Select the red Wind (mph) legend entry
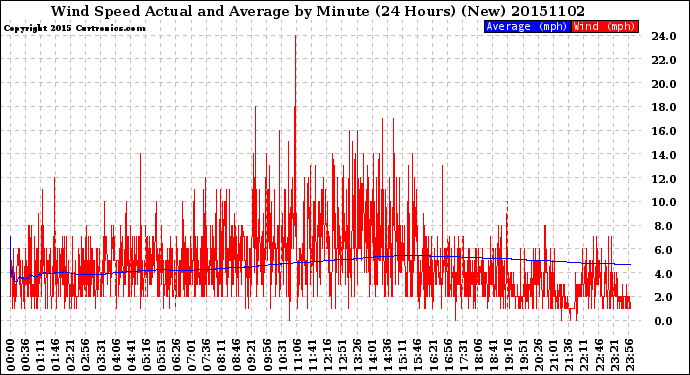Screen dimensions: 690x375 coord(605,26)
